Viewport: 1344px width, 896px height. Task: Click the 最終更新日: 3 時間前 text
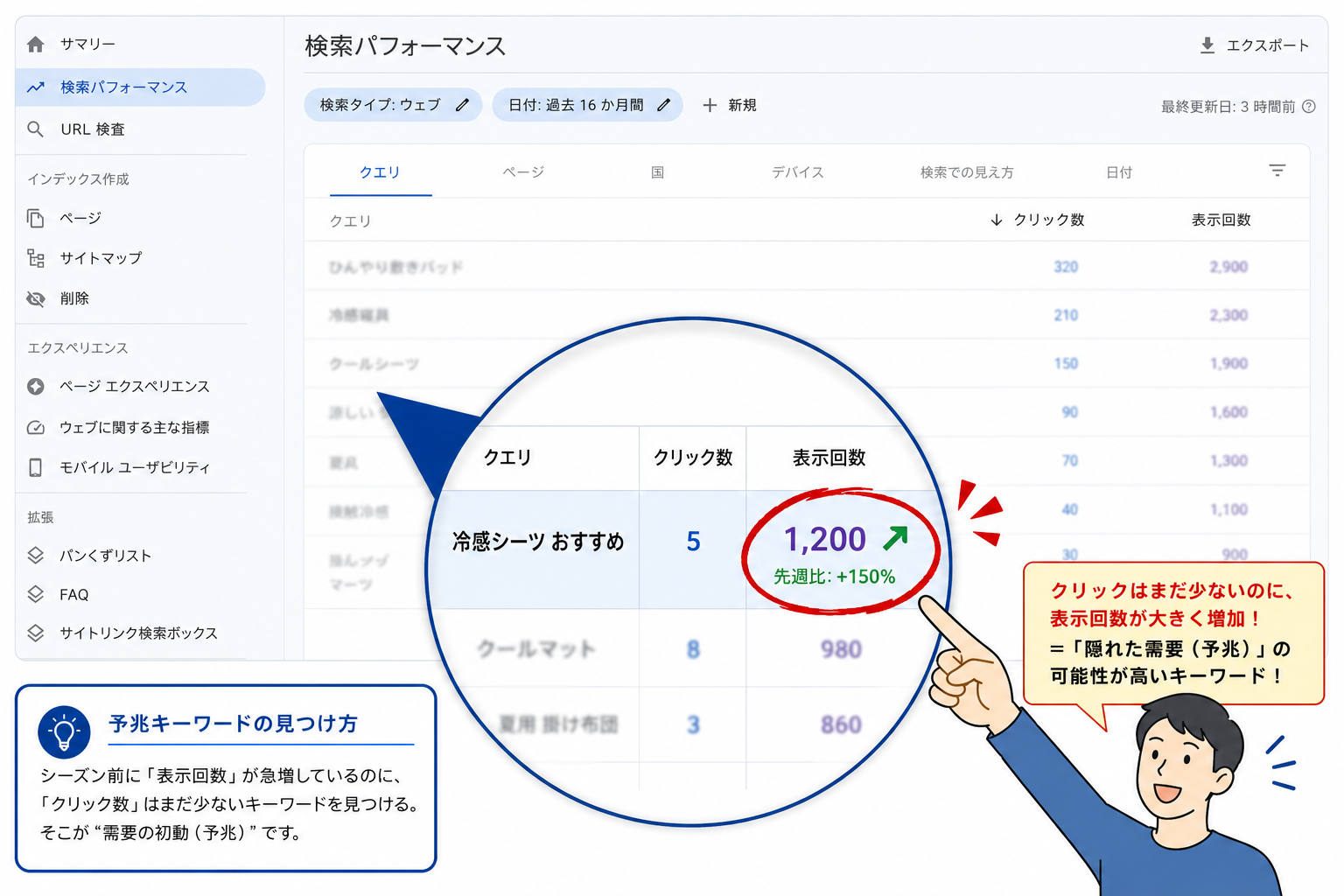click(1228, 107)
